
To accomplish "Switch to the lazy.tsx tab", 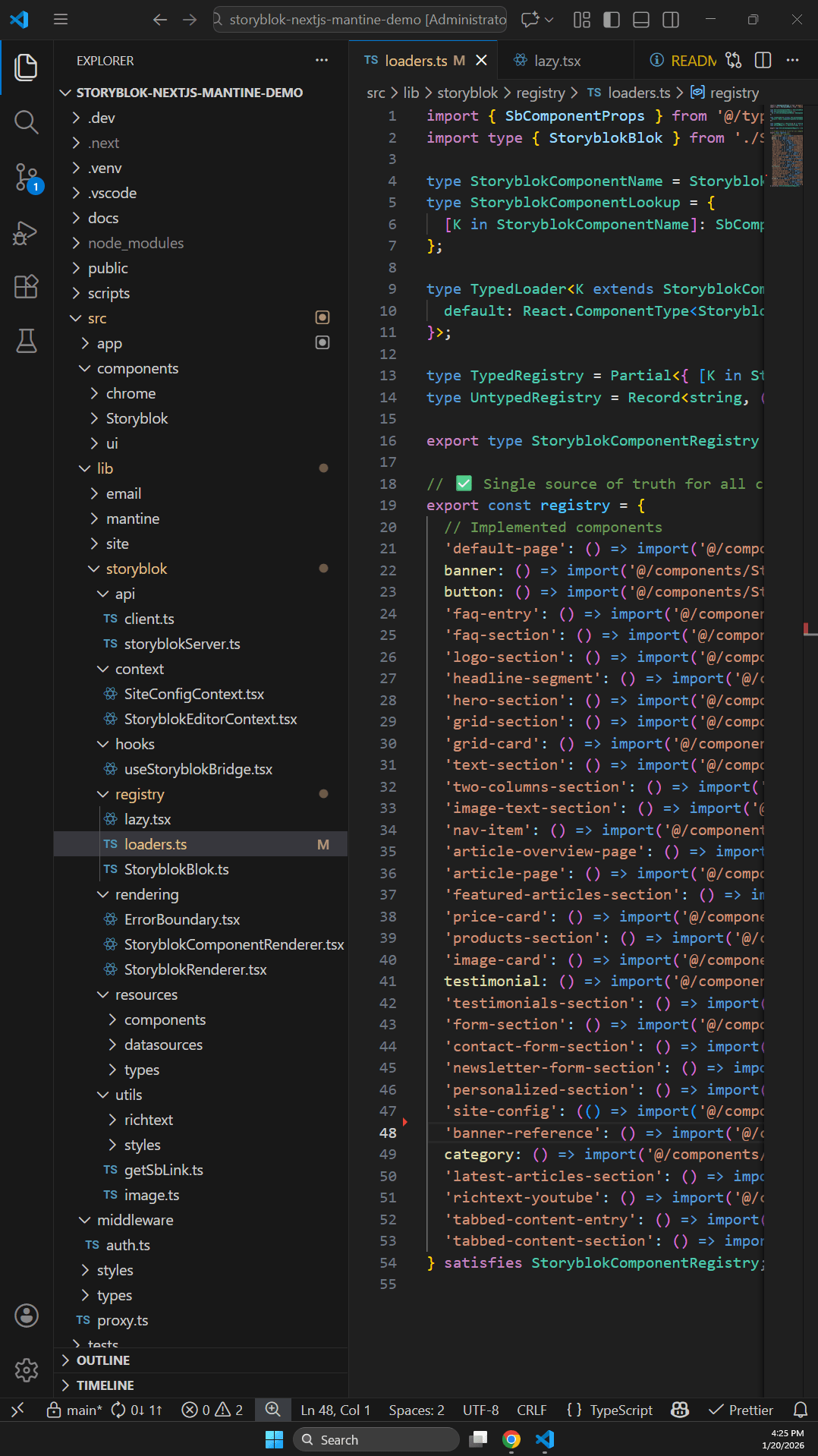I will [x=557, y=61].
